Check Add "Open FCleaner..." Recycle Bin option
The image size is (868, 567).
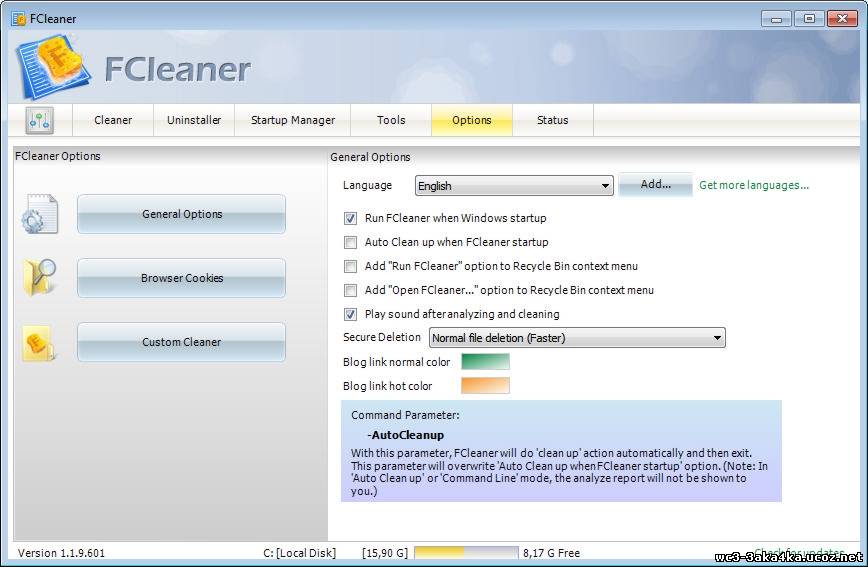point(350,290)
